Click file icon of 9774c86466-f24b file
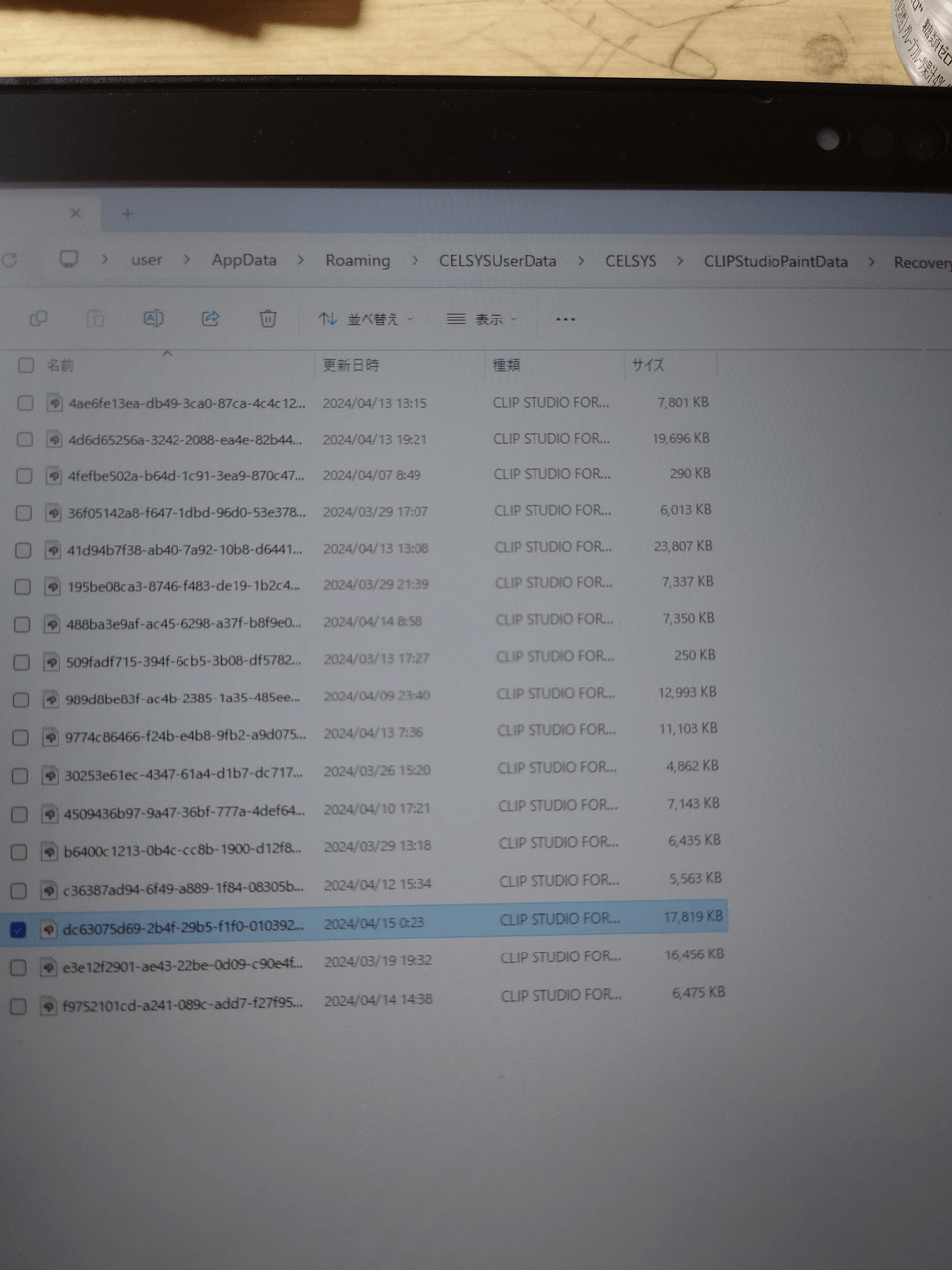The image size is (952, 1270). click(51, 737)
